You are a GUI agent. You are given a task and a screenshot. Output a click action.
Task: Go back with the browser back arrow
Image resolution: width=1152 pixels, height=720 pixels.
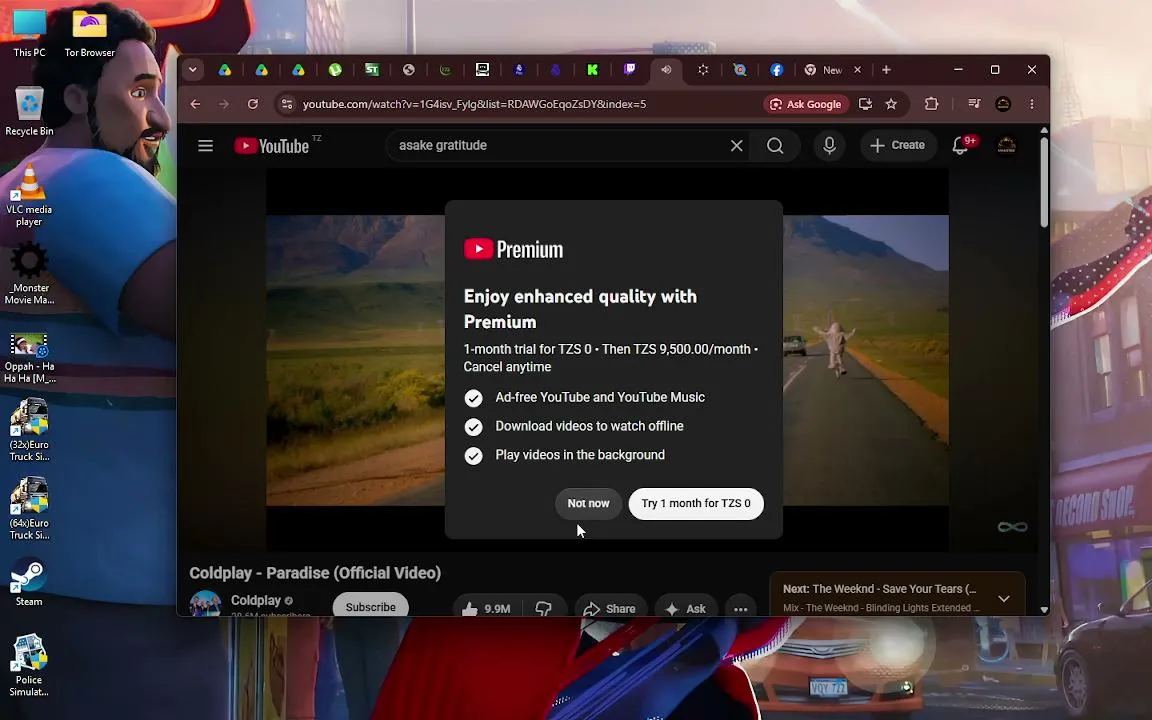[x=195, y=104]
